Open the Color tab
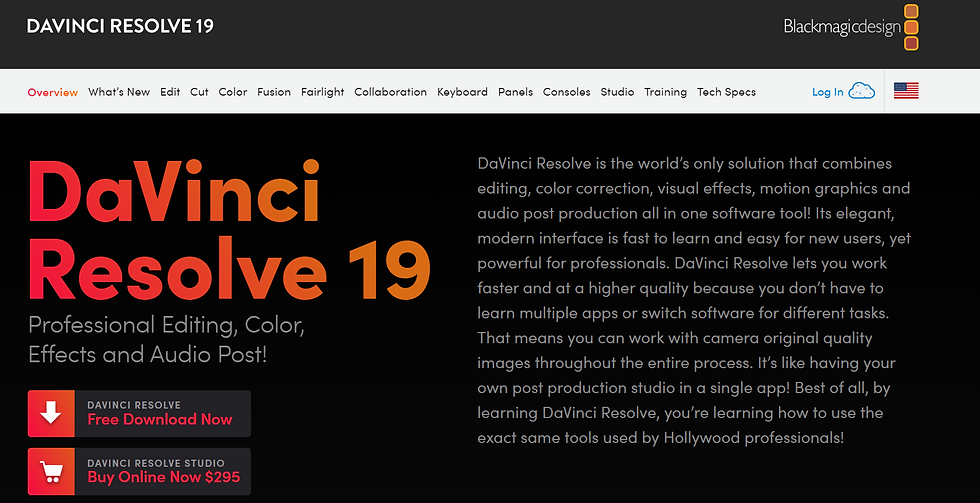 (233, 92)
